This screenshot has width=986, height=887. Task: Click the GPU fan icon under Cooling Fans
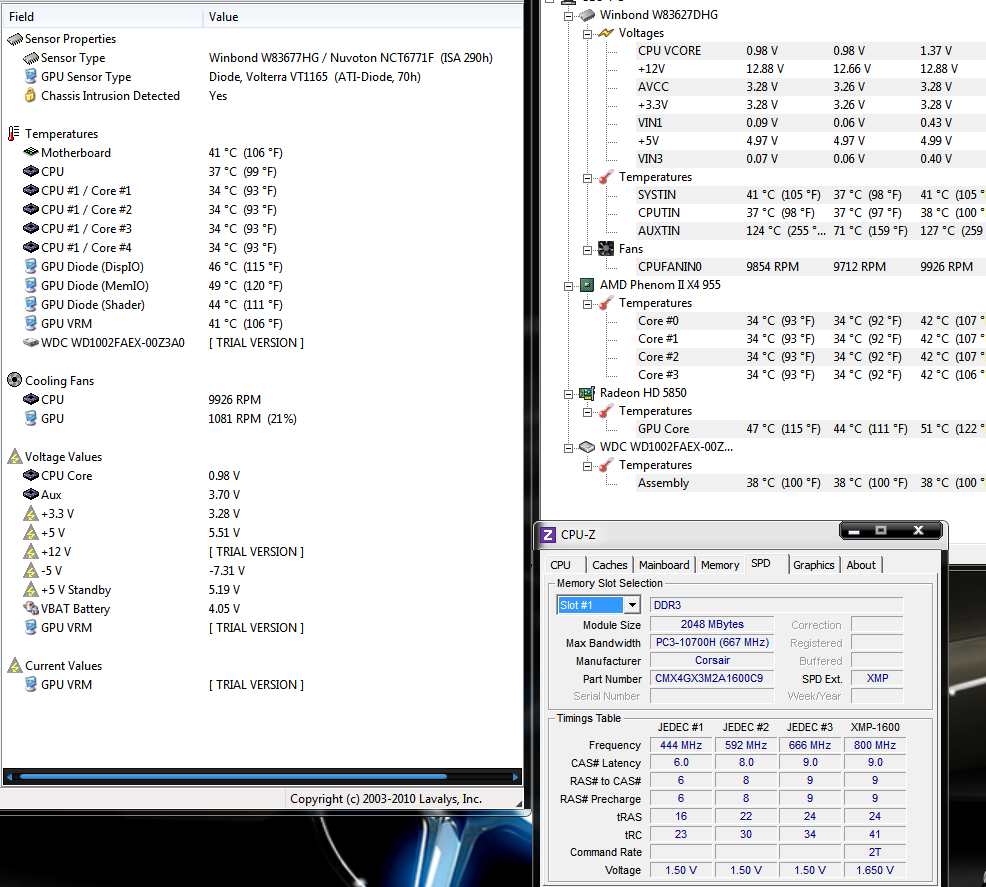coord(30,418)
